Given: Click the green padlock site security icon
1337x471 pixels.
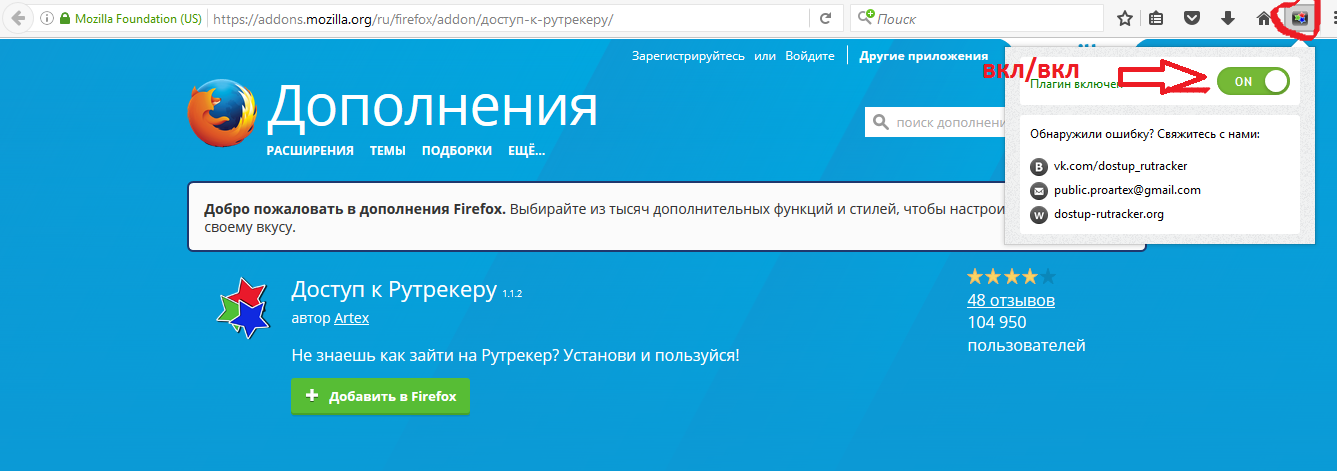Looking at the screenshot, I should pos(66,18).
